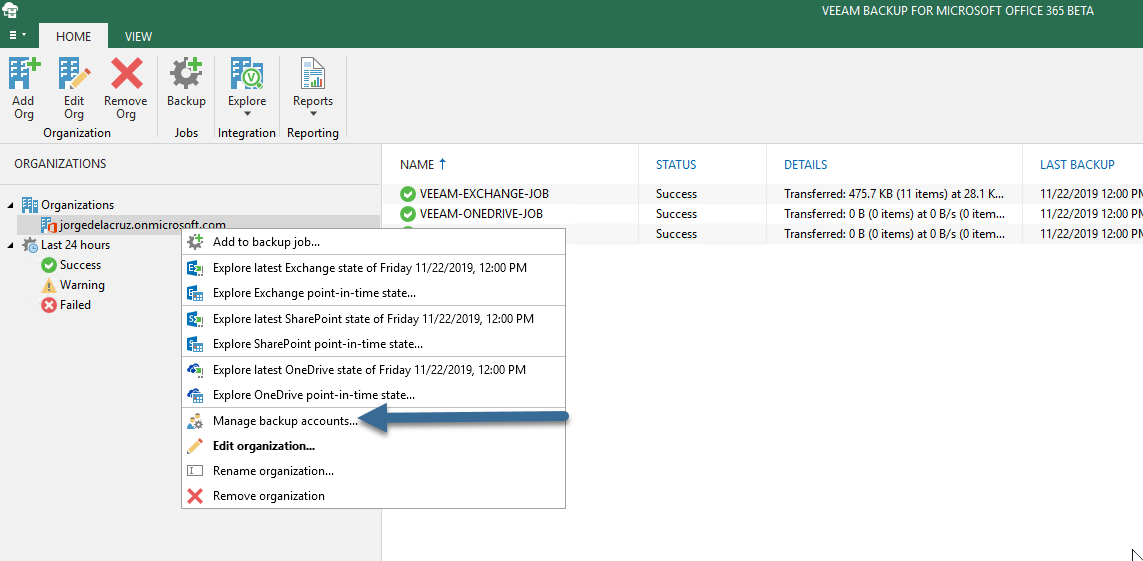The width and height of the screenshot is (1143, 561).
Task: Collapse the Last 24 hours tree node
Action: pyautogui.click(x=10, y=245)
